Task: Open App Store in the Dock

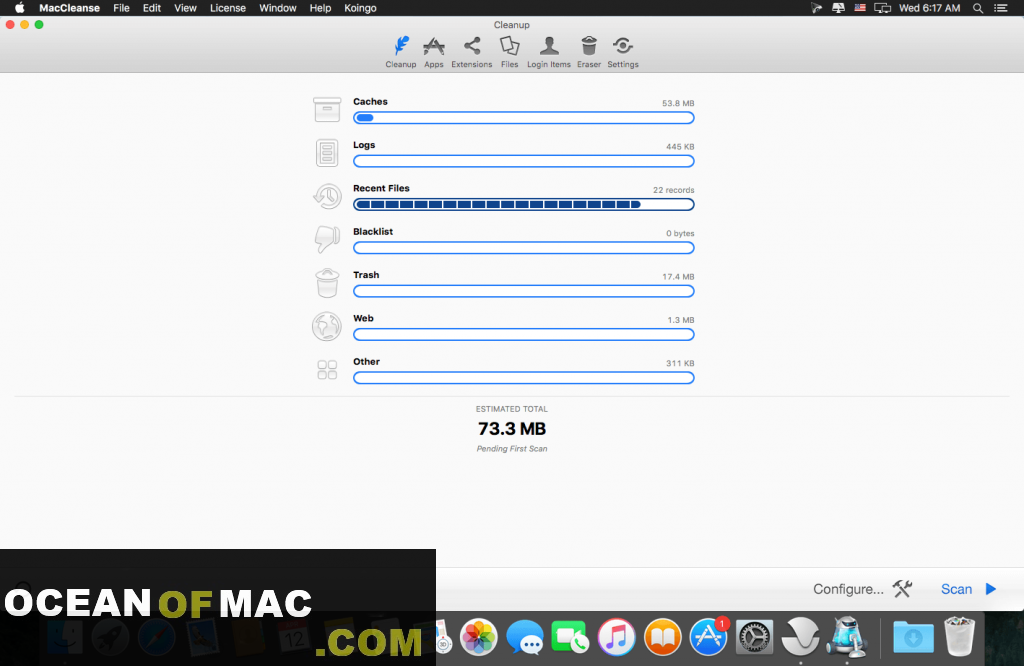Action: pos(709,637)
